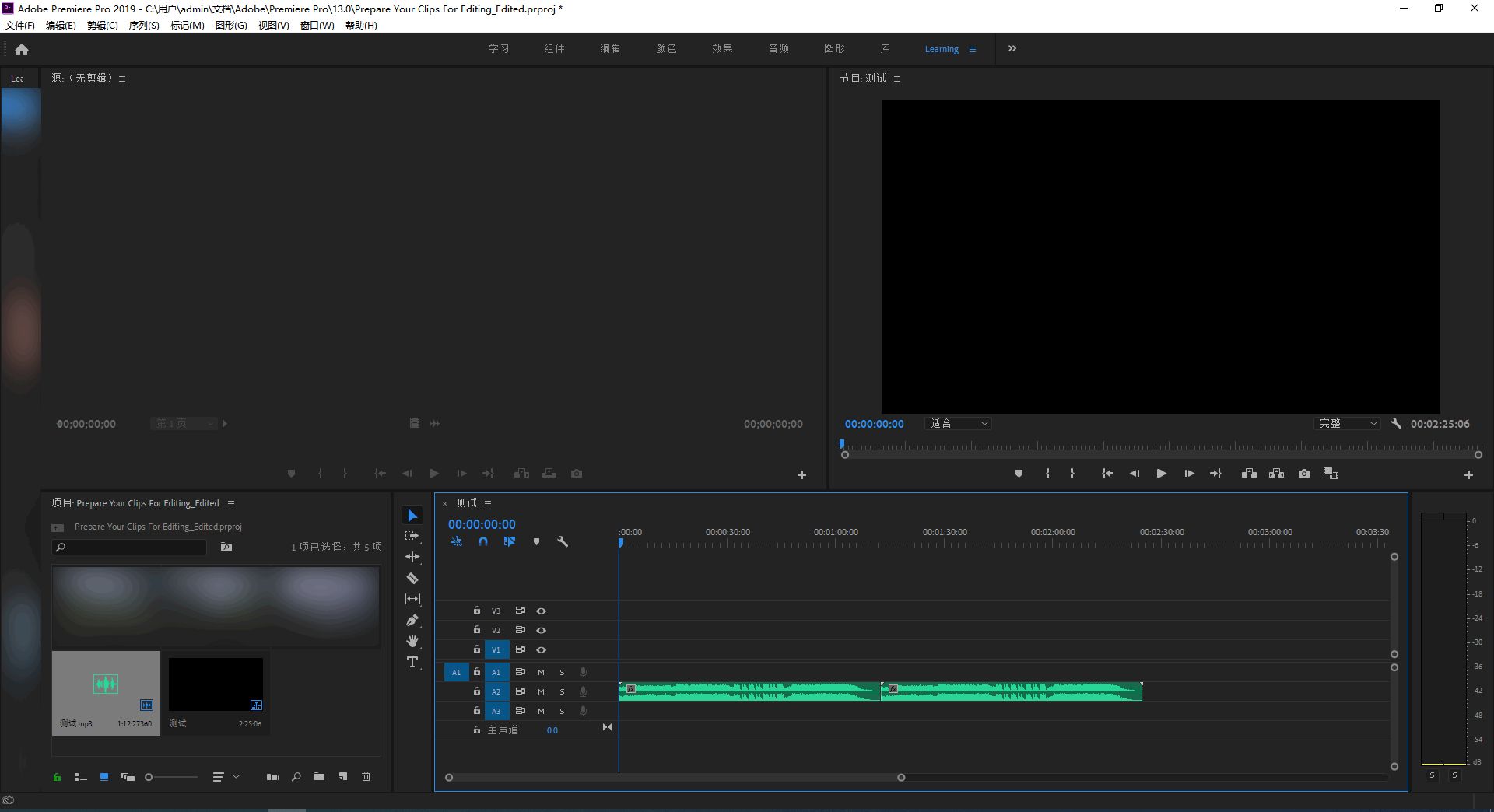Image resolution: width=1494 pixels, height=812 pixels.
Task: Open 序列(S) menu
Action: tap(144, 26)
